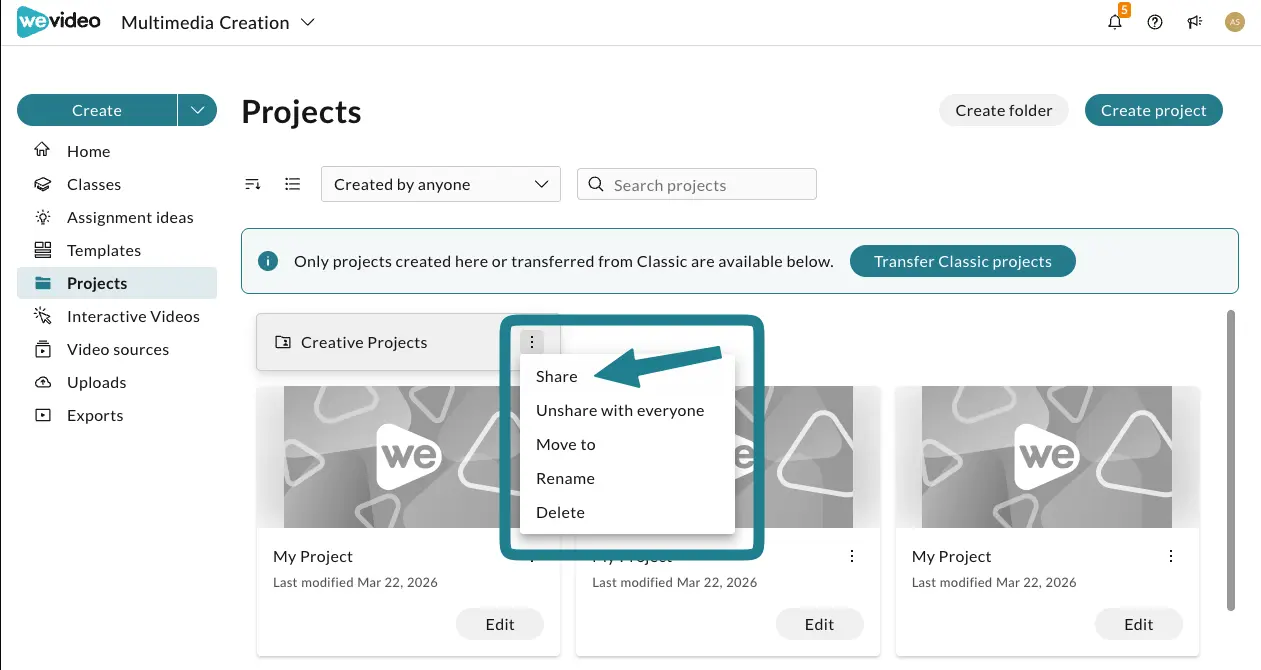Expand the Create button dropdown arrow
Screen dimensions: 1261x670
coord(197,110)
